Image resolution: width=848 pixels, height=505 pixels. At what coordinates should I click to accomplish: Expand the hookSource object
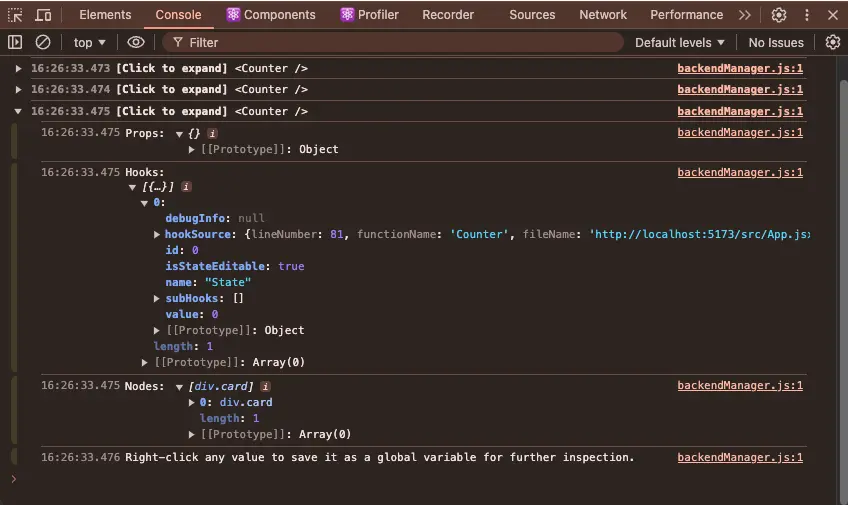click(157, 234)
